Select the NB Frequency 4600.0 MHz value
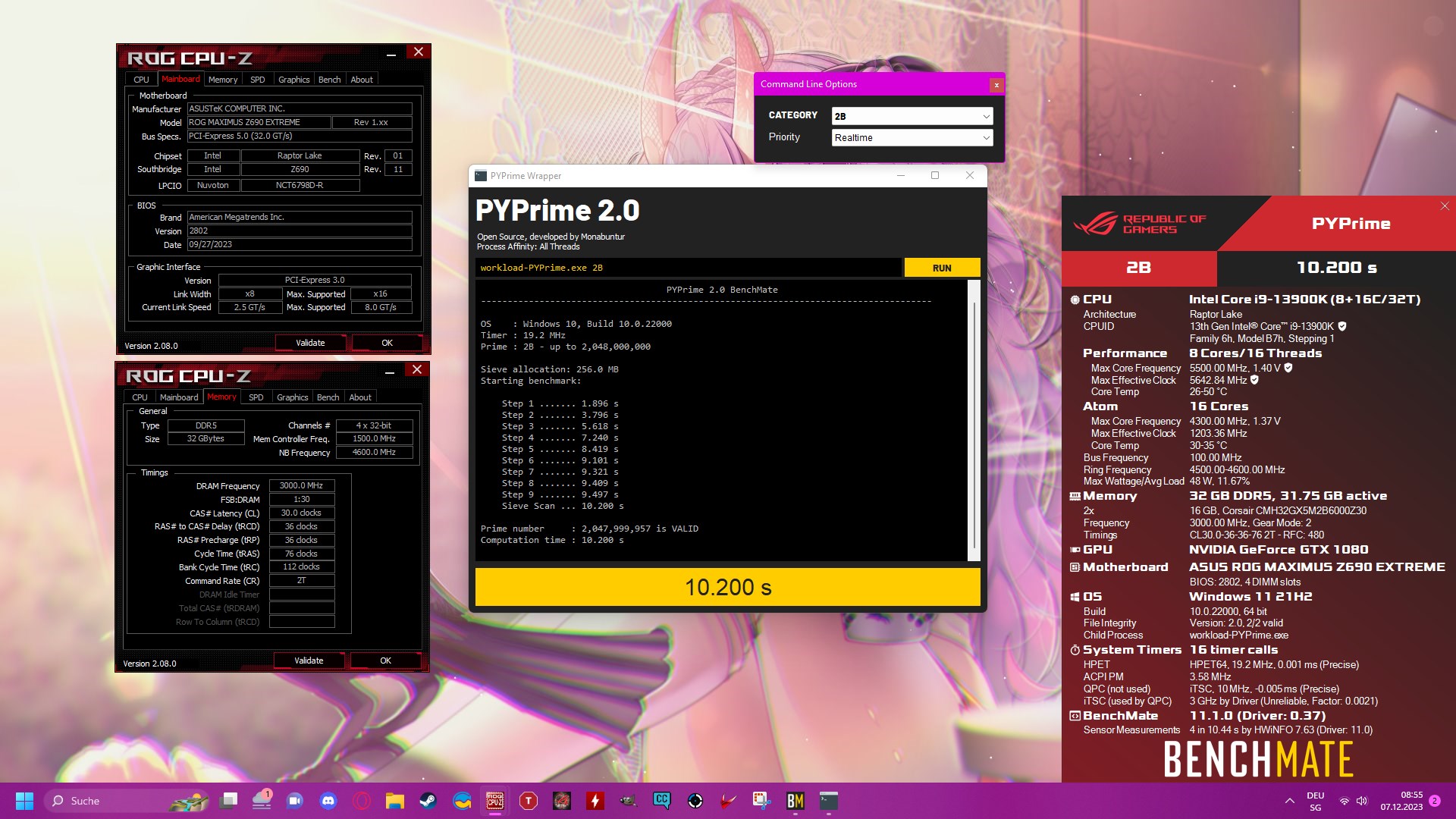 (x=374, y=453)
